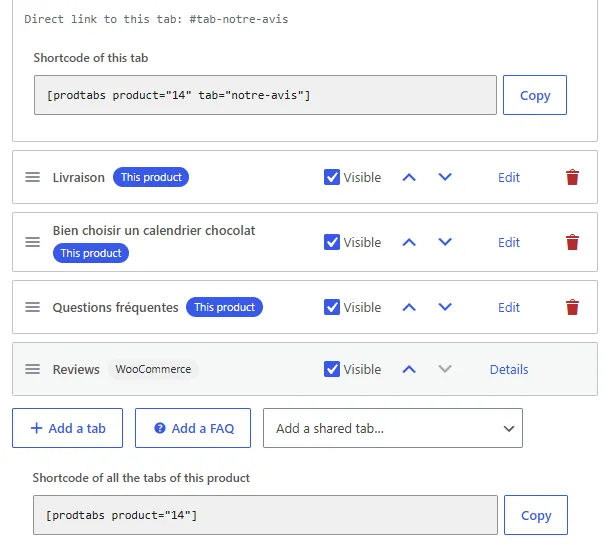Screen dimensions: 610x547
Task: Copy the notre-avis tab shortcode
Action: coord(535,95)
